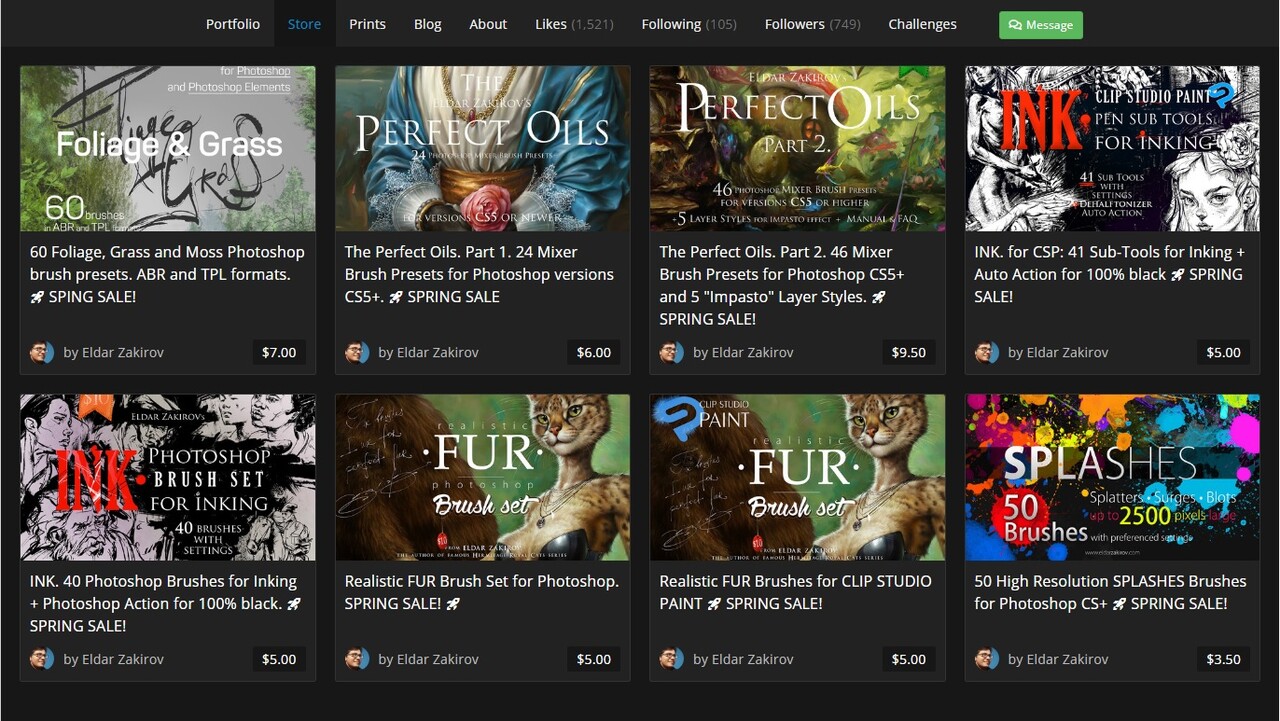
Task: Go to the Prints tab
Action: click(367, 24)
